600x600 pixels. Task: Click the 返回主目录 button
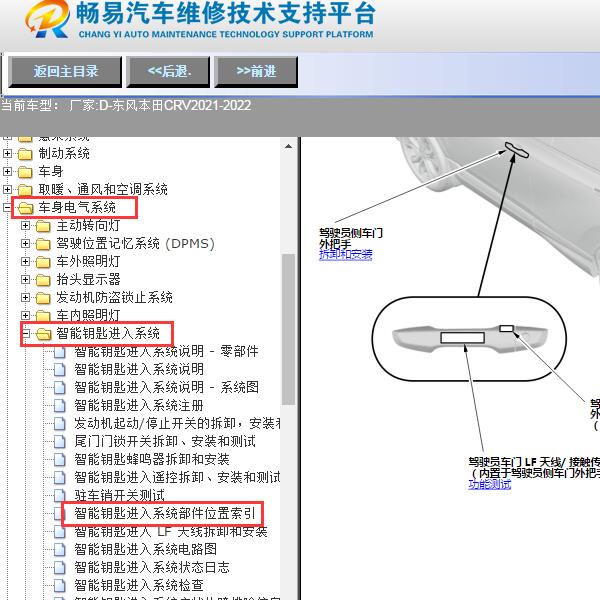(65, 72)
